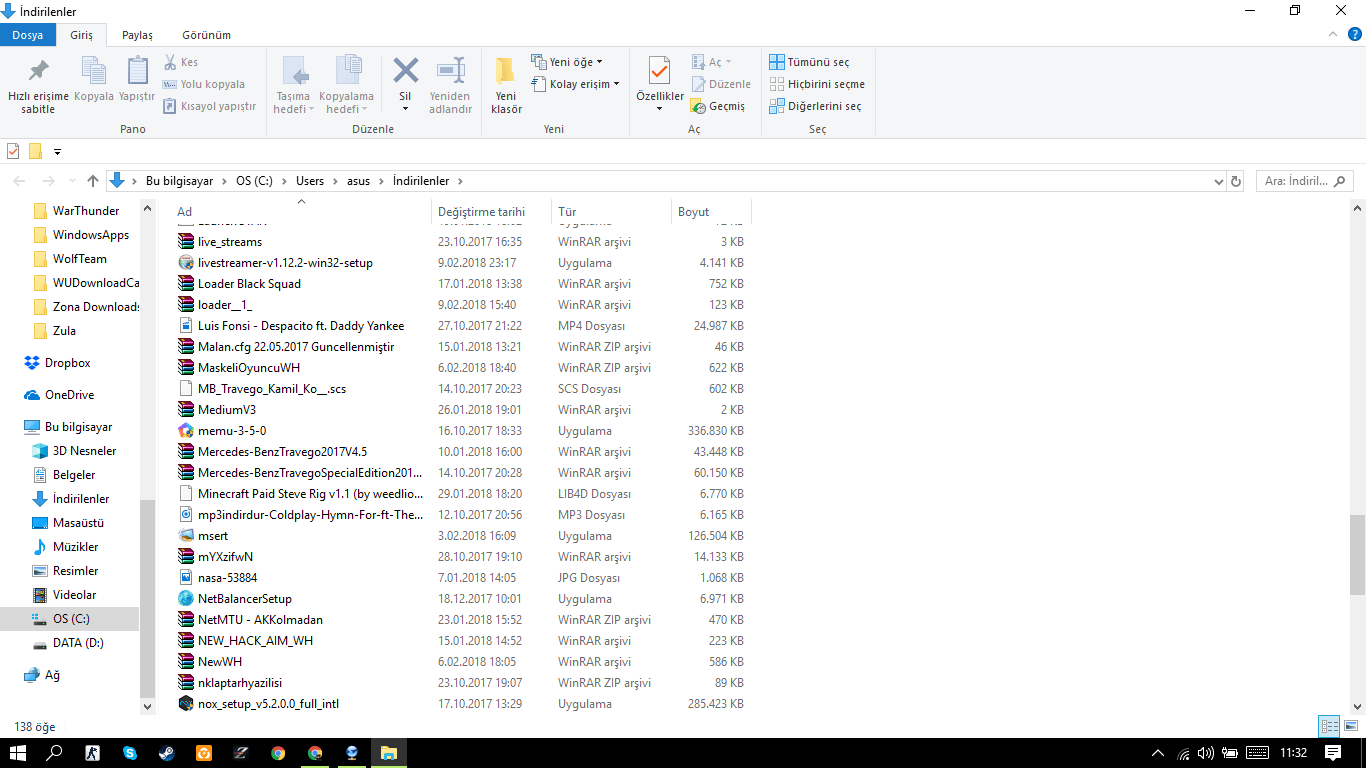Viewport: 1366px width, 768px height.
Task: Click the Geçmiş (History) button
Action: (718, 106)
